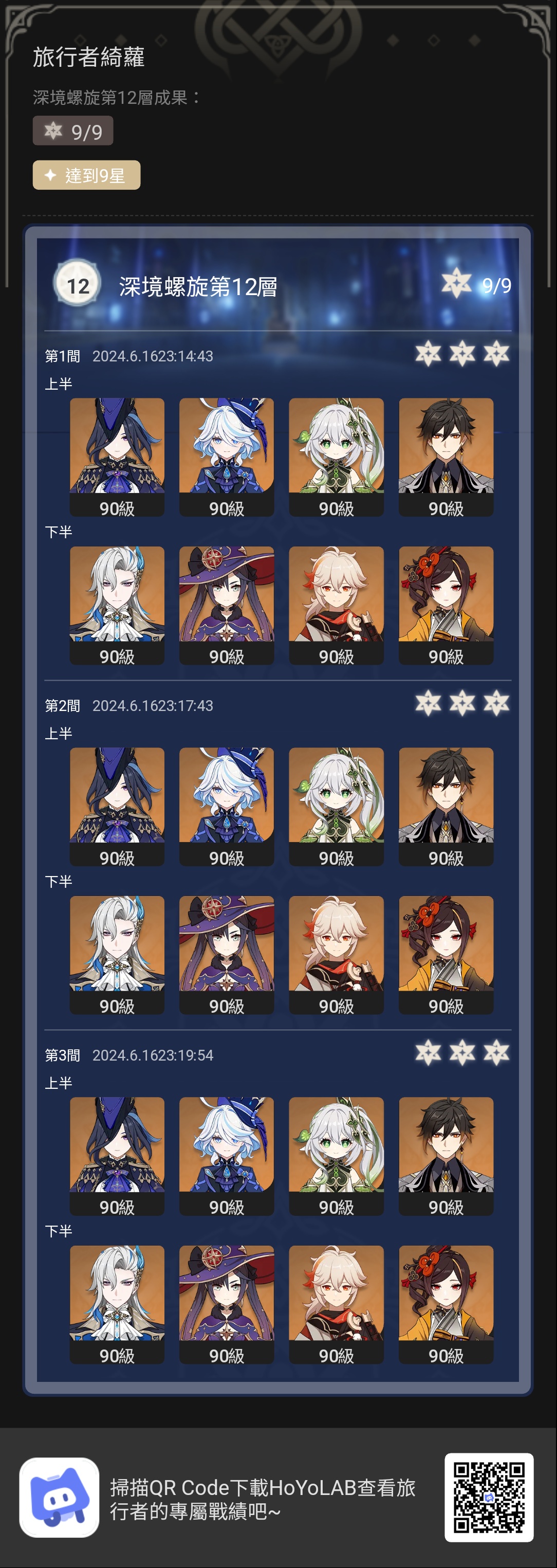Click the middle star of chamber 1 rating
The image size is (557, 1568).
click(462, 354)
